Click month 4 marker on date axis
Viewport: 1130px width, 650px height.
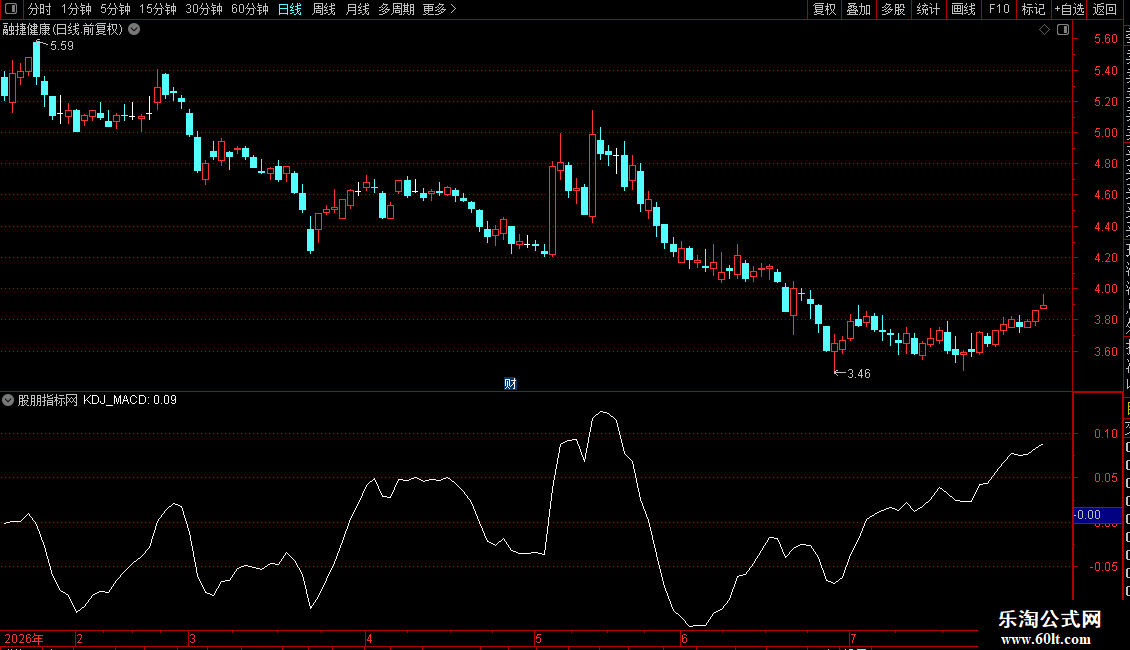369,638
